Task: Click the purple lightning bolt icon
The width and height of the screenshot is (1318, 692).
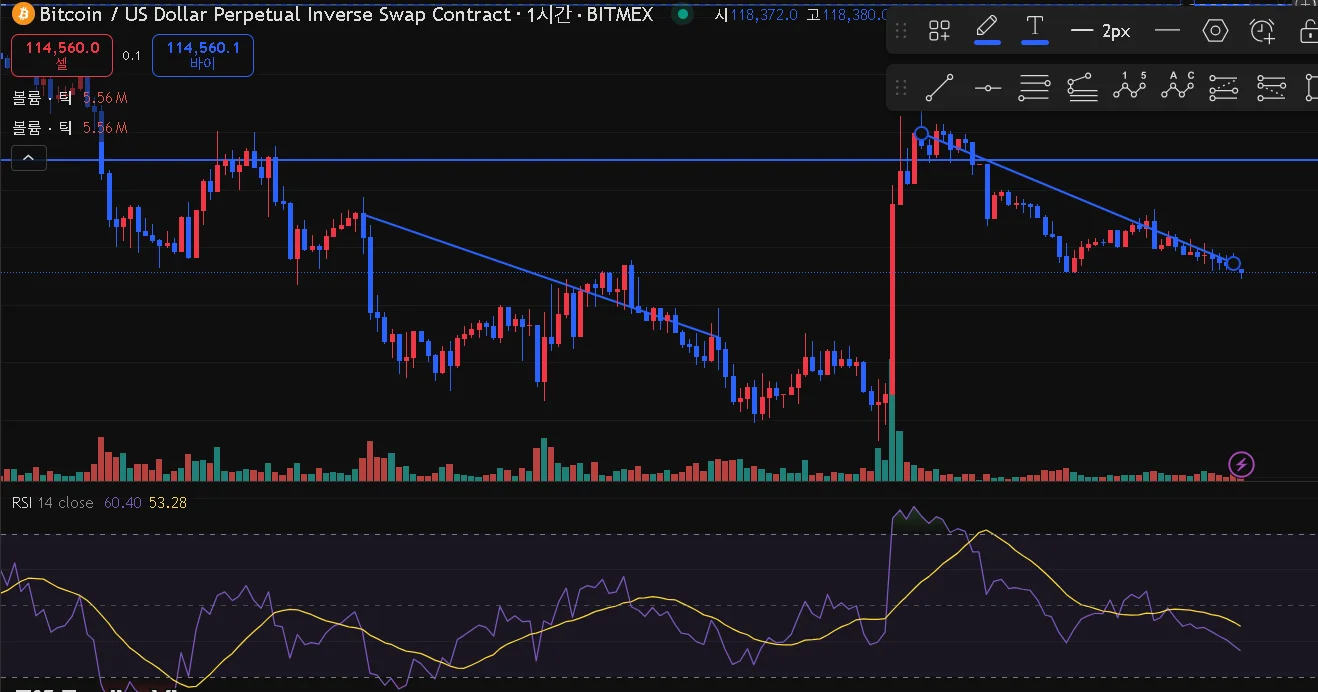Action: (x=1241, y=464)
